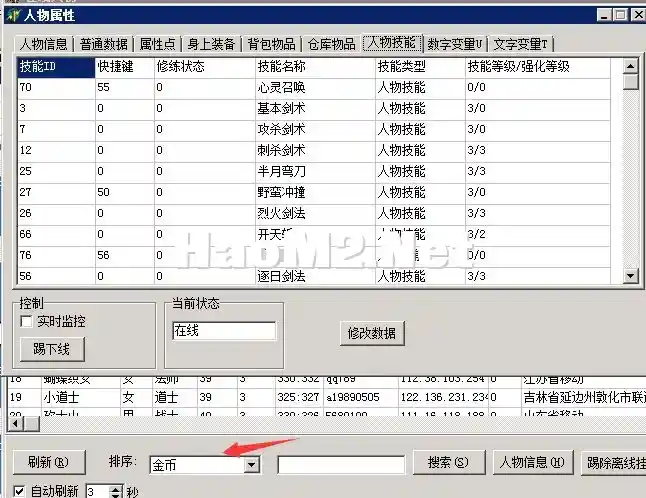Screen dimensions: 646x498
Task: Click the 技能ID column header
Action: (56, 67)
